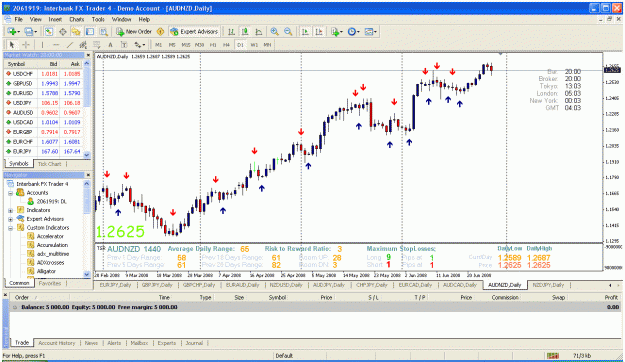Viewport: 625px width, 362px height.
Task: Toggle the Navigator window icon
Action: 76,31
